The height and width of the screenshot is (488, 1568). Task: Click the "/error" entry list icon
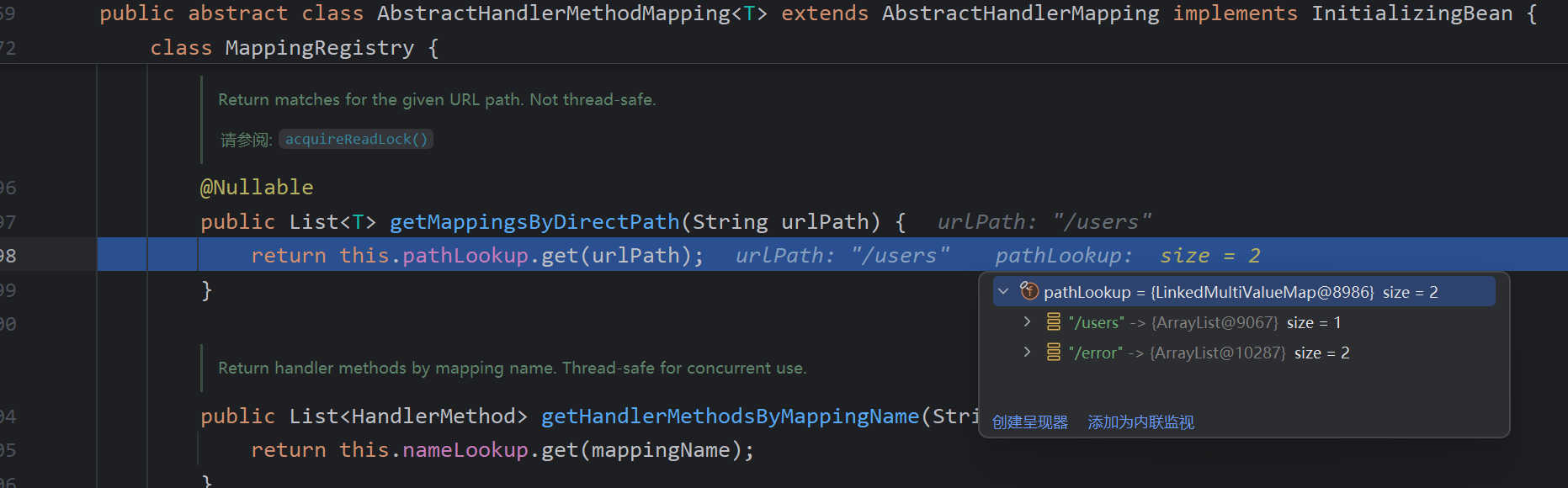1053,352
